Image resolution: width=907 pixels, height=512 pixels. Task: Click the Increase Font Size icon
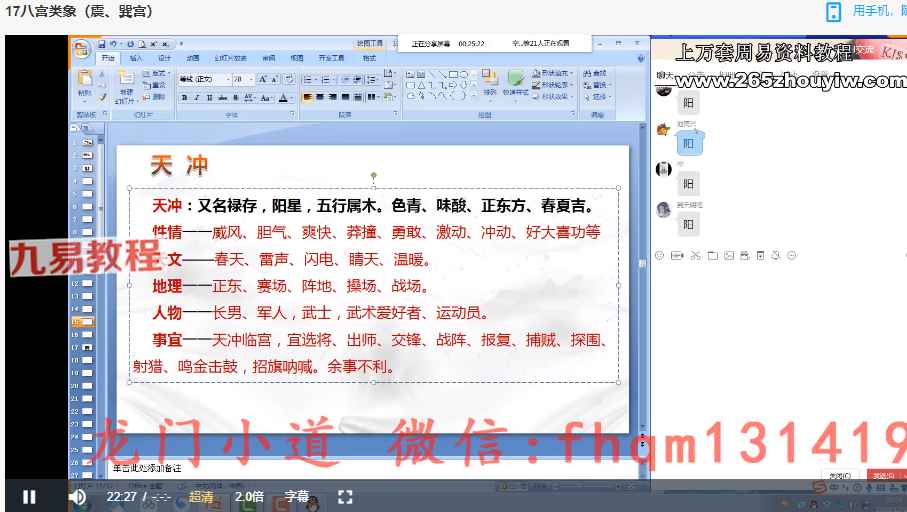tap(263, 79)
